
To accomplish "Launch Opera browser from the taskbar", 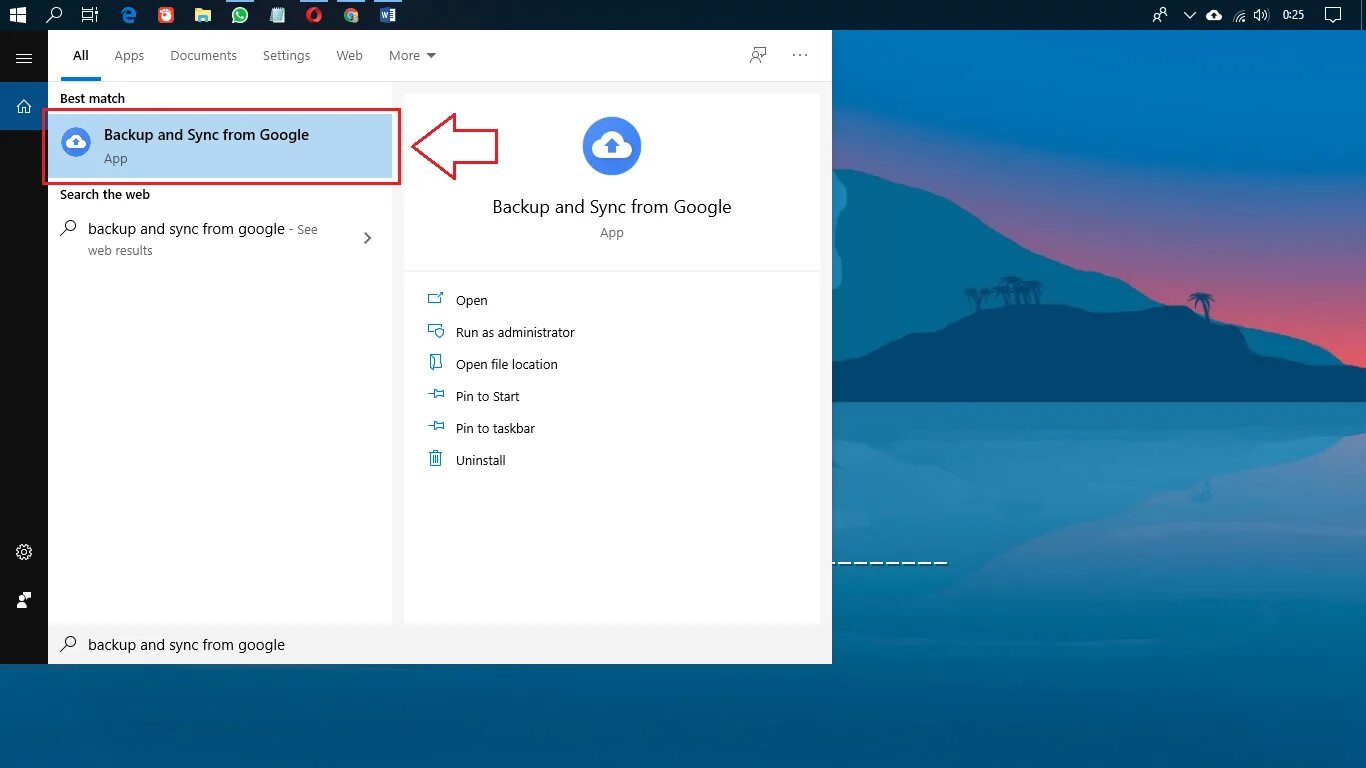I will pyautogui.click(x=314, y=15).
